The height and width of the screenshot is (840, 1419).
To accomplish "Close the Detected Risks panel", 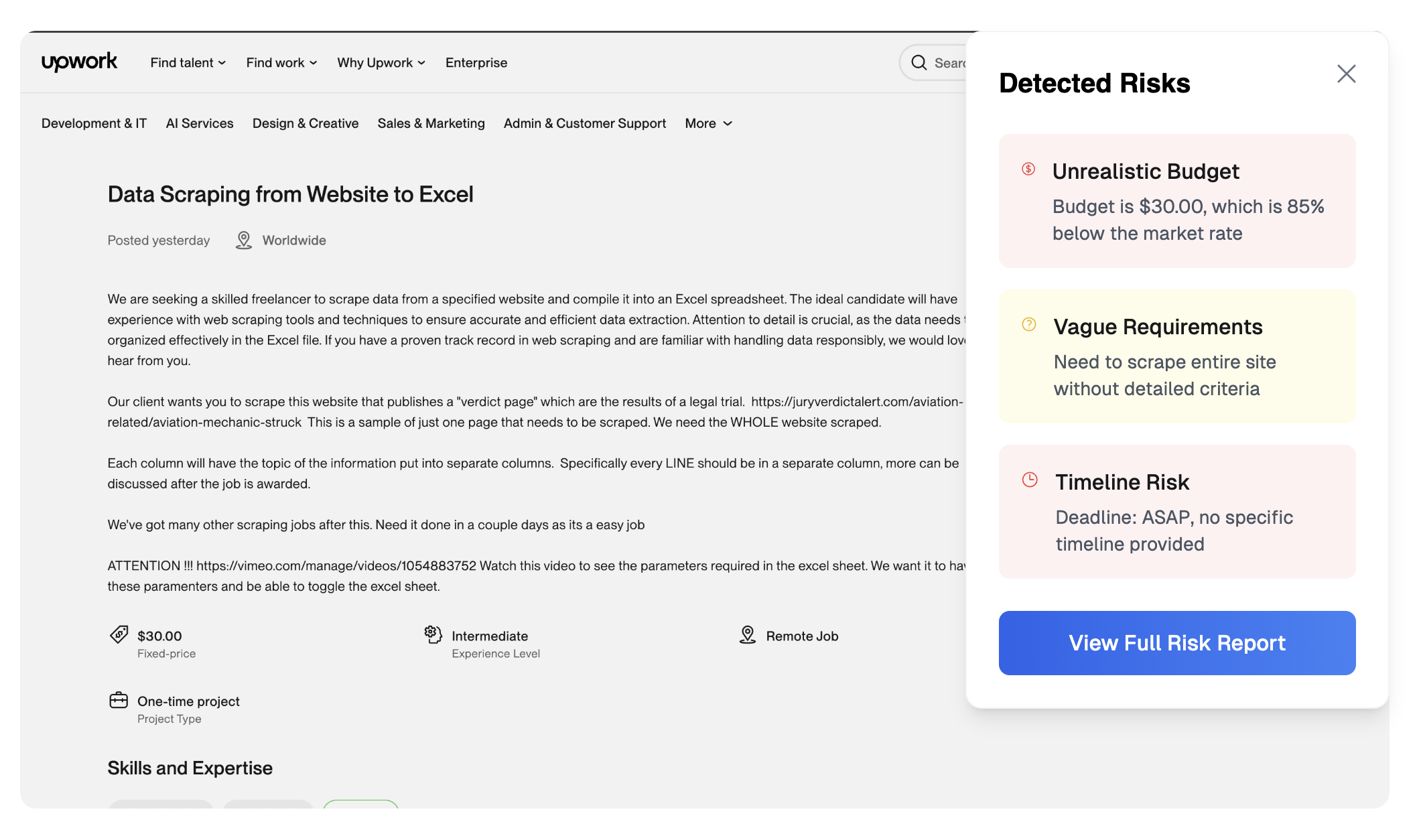I will tap(1346, 74).
